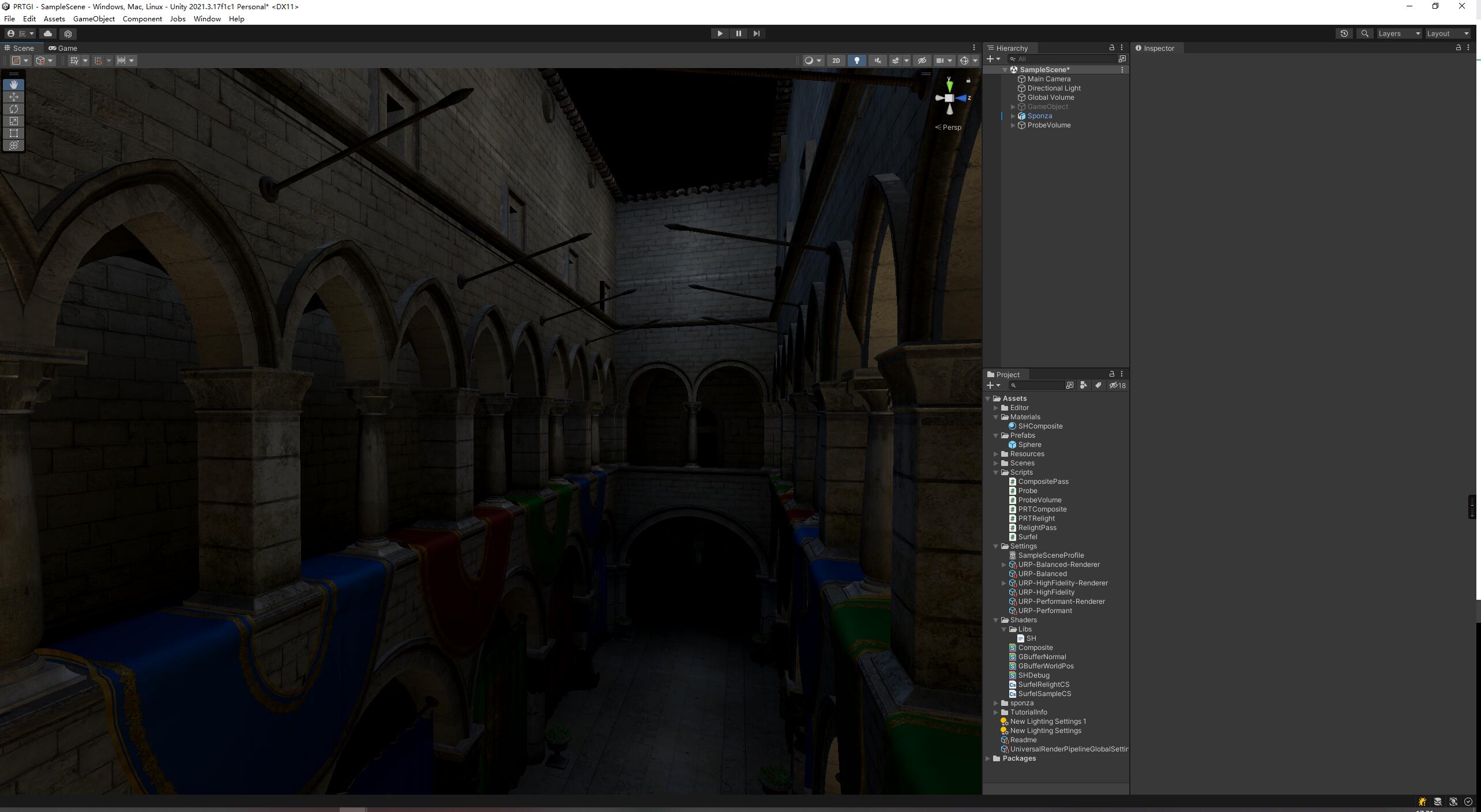Open the Layout dropdown
1481x812 pixels.
tap(1448, 33)
